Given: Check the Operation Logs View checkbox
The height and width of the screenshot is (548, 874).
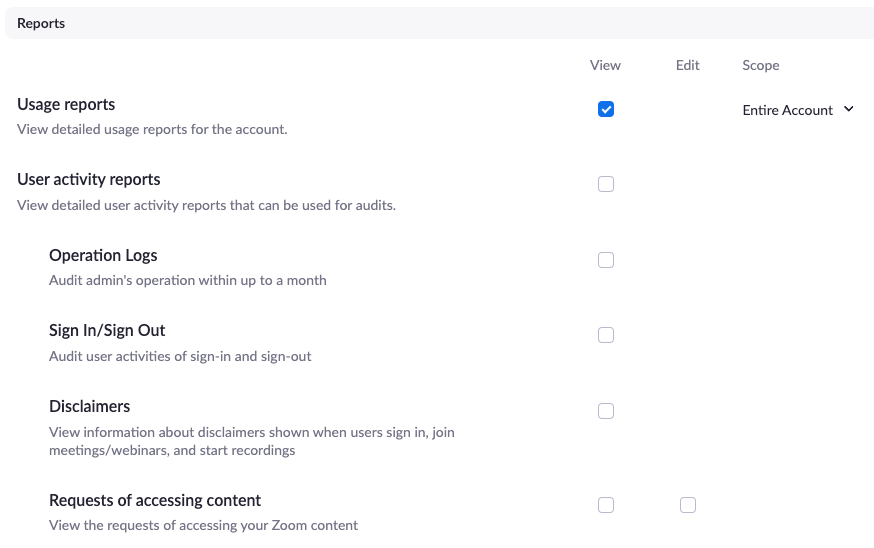Looking at the screenshot, I should pos(606,260).
